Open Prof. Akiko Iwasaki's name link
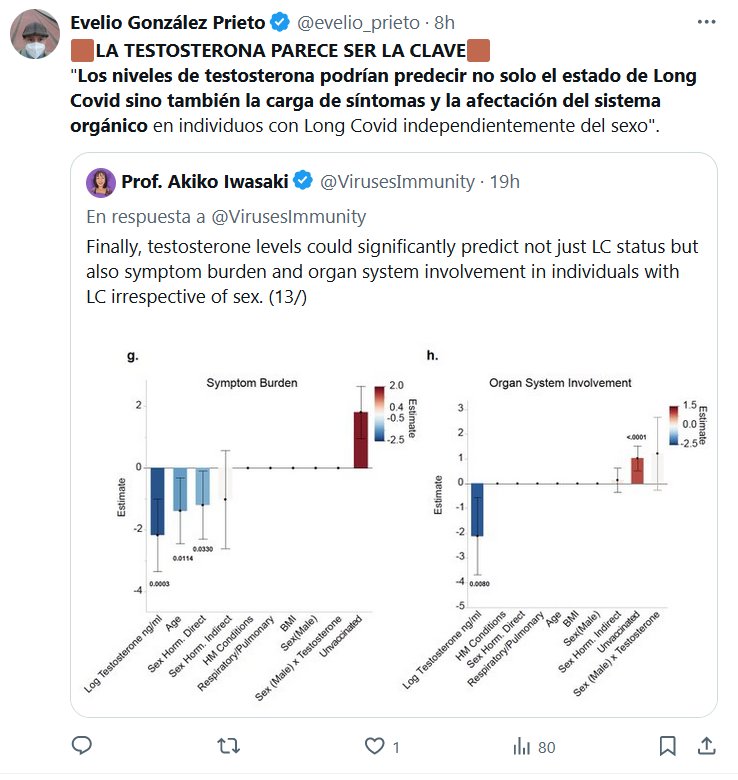 [x=206, y=182]
